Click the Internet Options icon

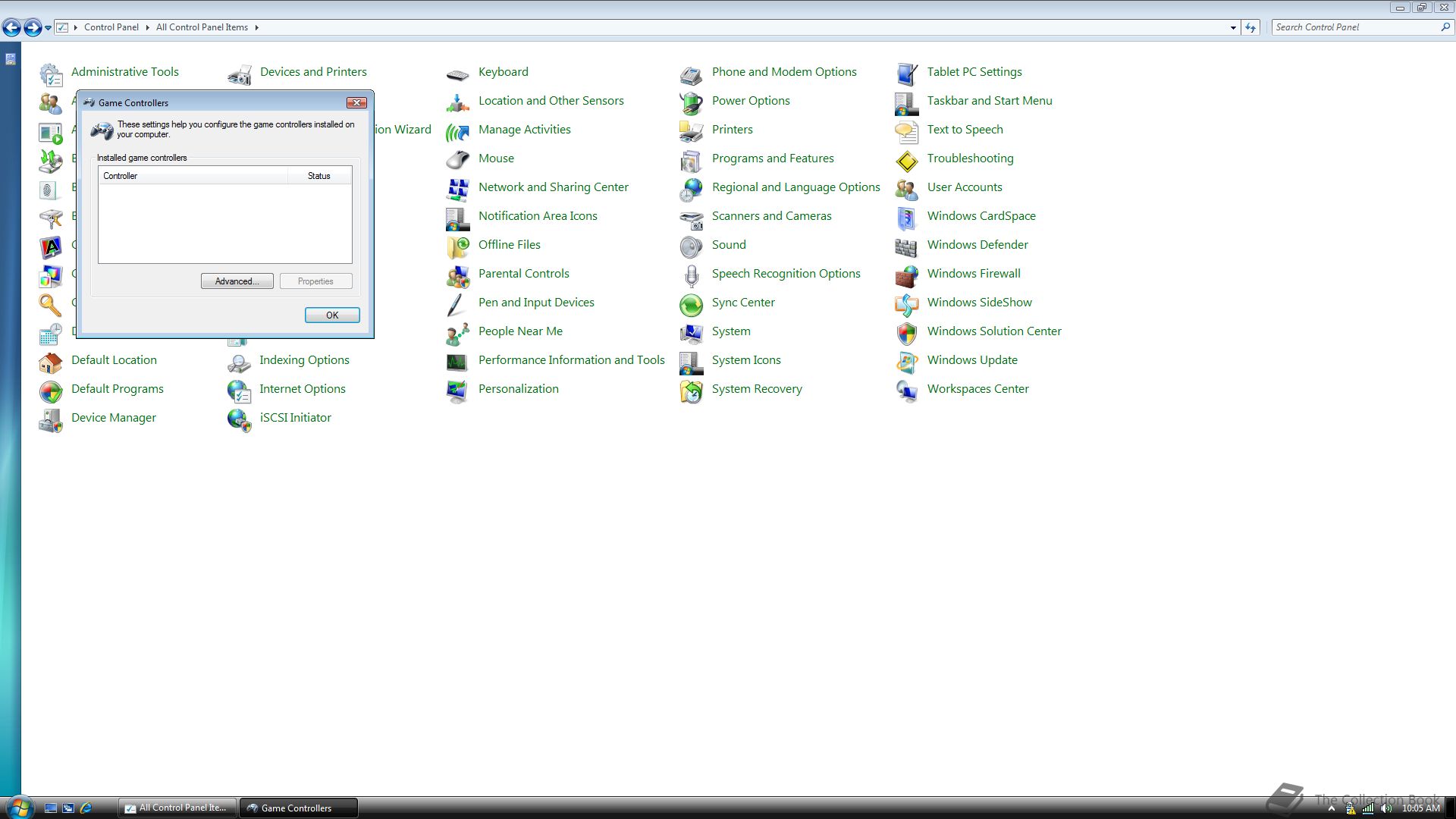pos(240,391)
